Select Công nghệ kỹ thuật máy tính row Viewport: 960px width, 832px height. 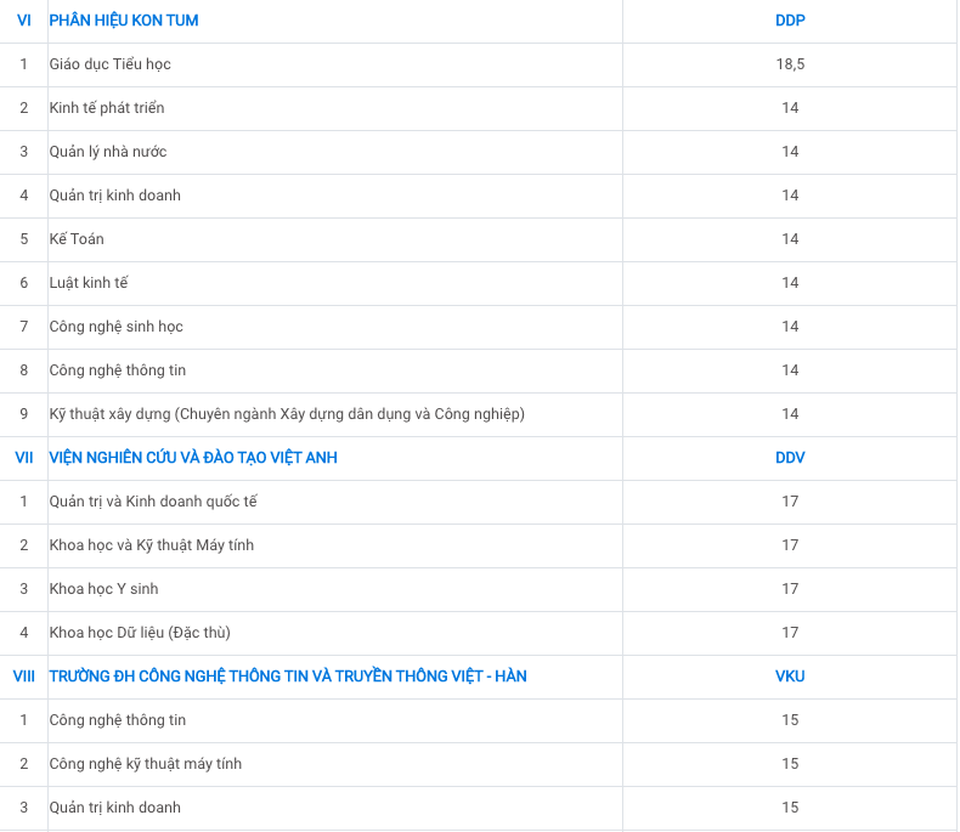coord(146,764)
